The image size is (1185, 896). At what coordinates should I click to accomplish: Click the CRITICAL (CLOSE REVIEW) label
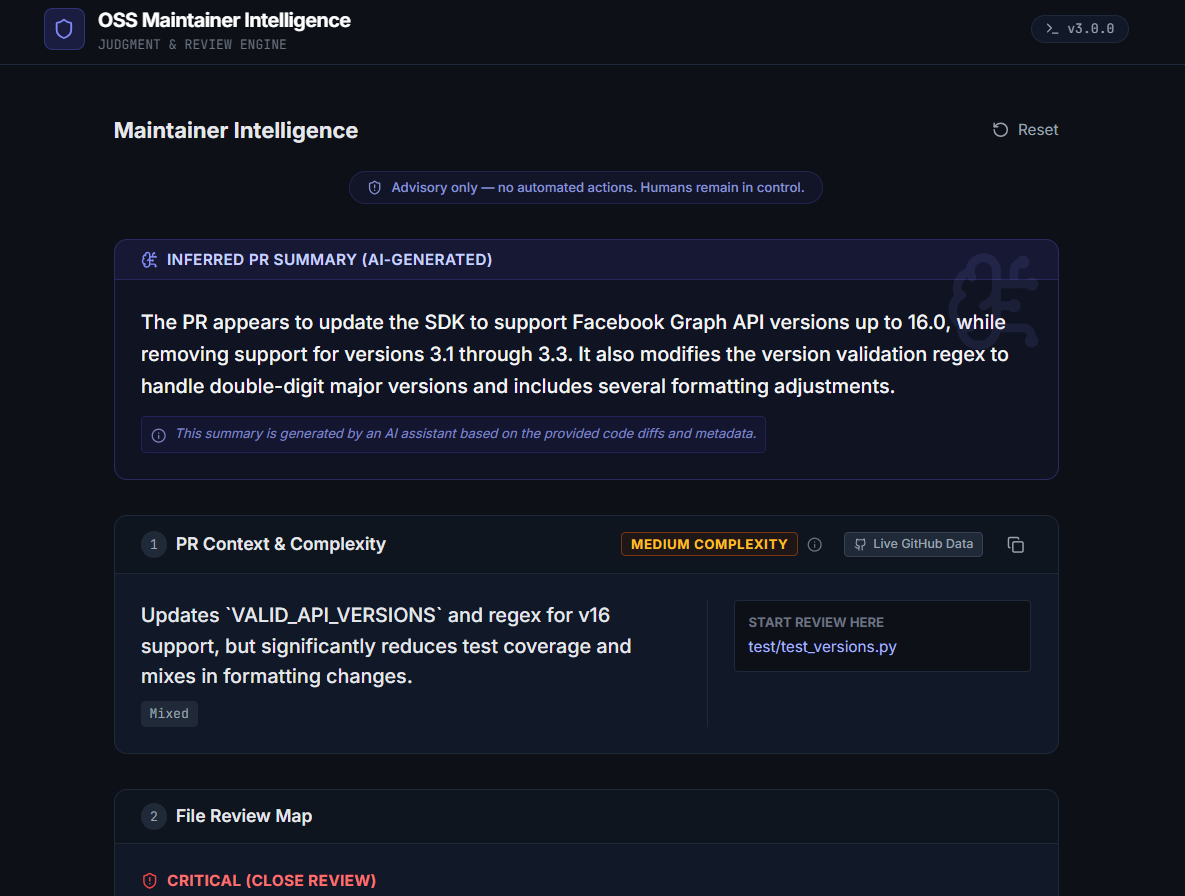pos(271,880)
